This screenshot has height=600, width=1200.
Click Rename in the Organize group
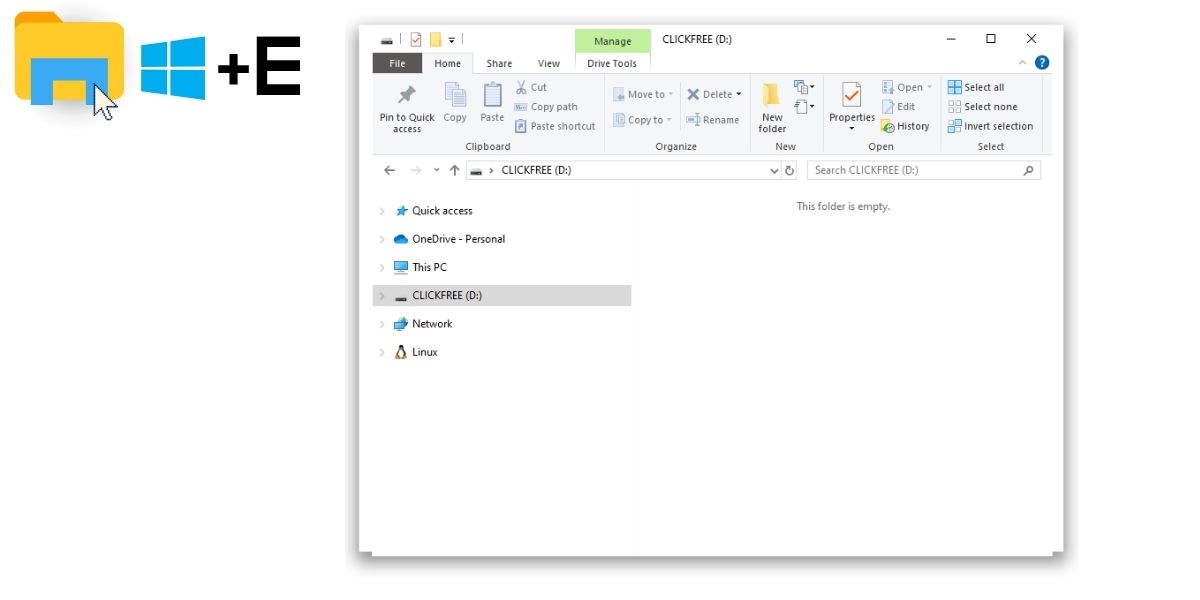point(713,120)
